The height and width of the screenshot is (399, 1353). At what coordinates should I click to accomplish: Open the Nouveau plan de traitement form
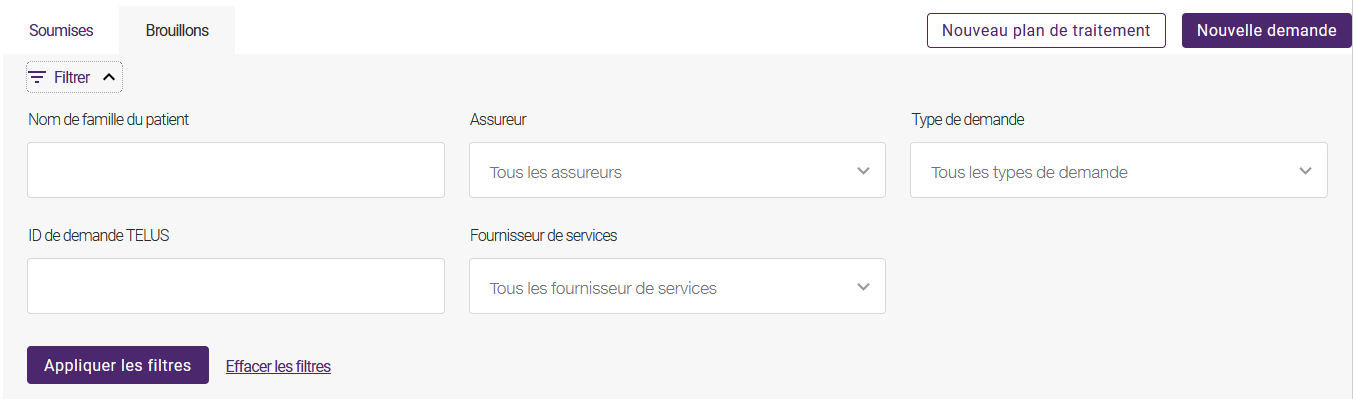pos(1046,30)
